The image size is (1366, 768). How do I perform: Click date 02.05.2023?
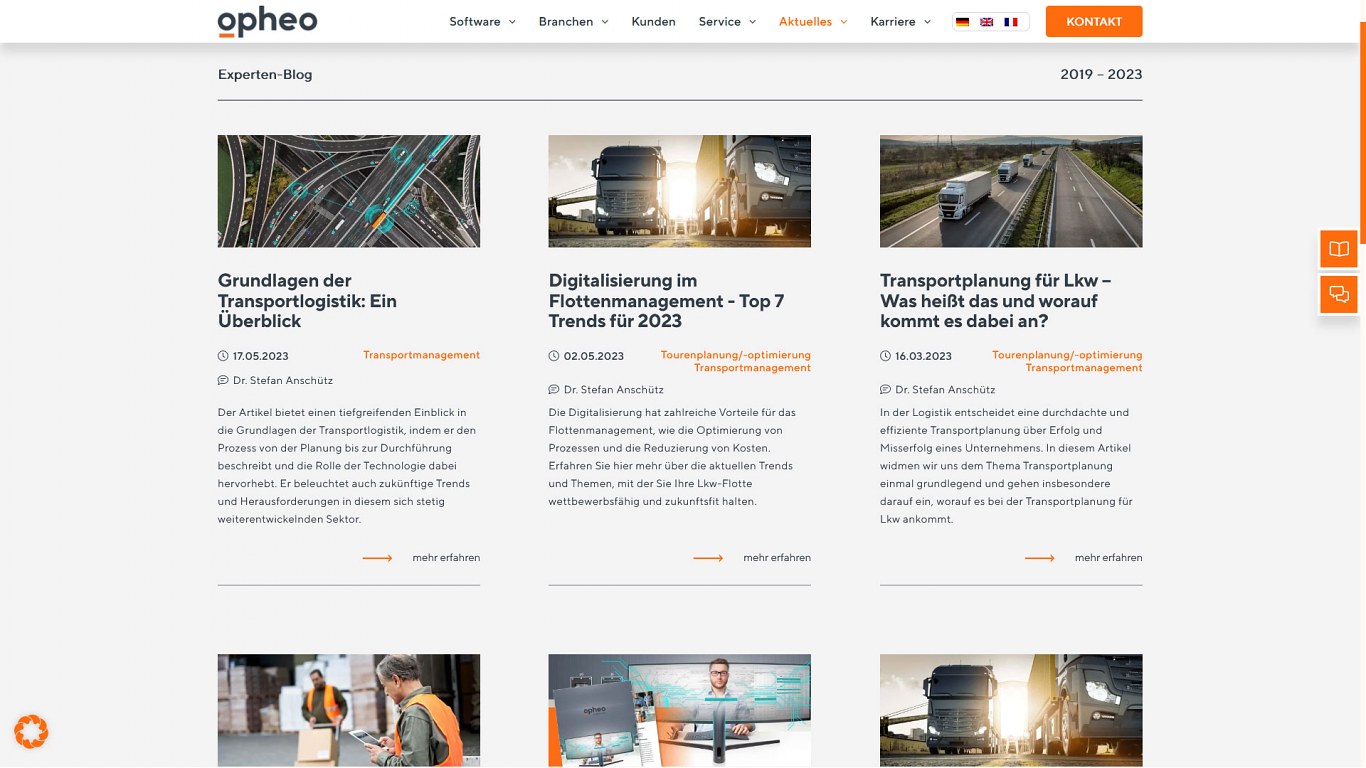tap(594, 356)
